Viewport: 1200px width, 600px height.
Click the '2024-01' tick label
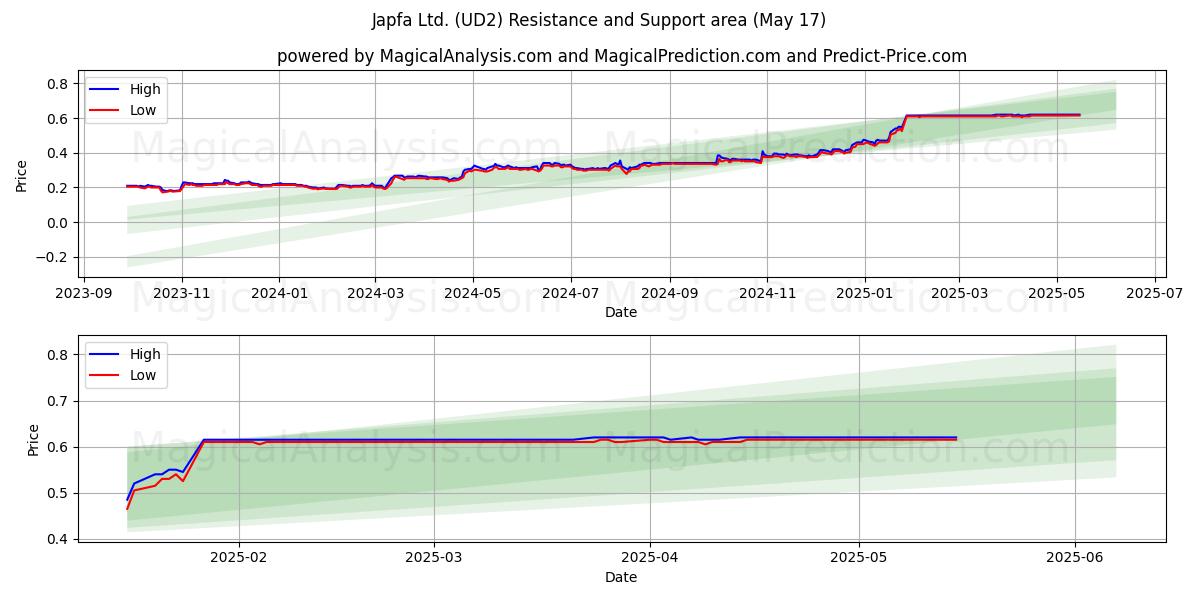[278, 293]
